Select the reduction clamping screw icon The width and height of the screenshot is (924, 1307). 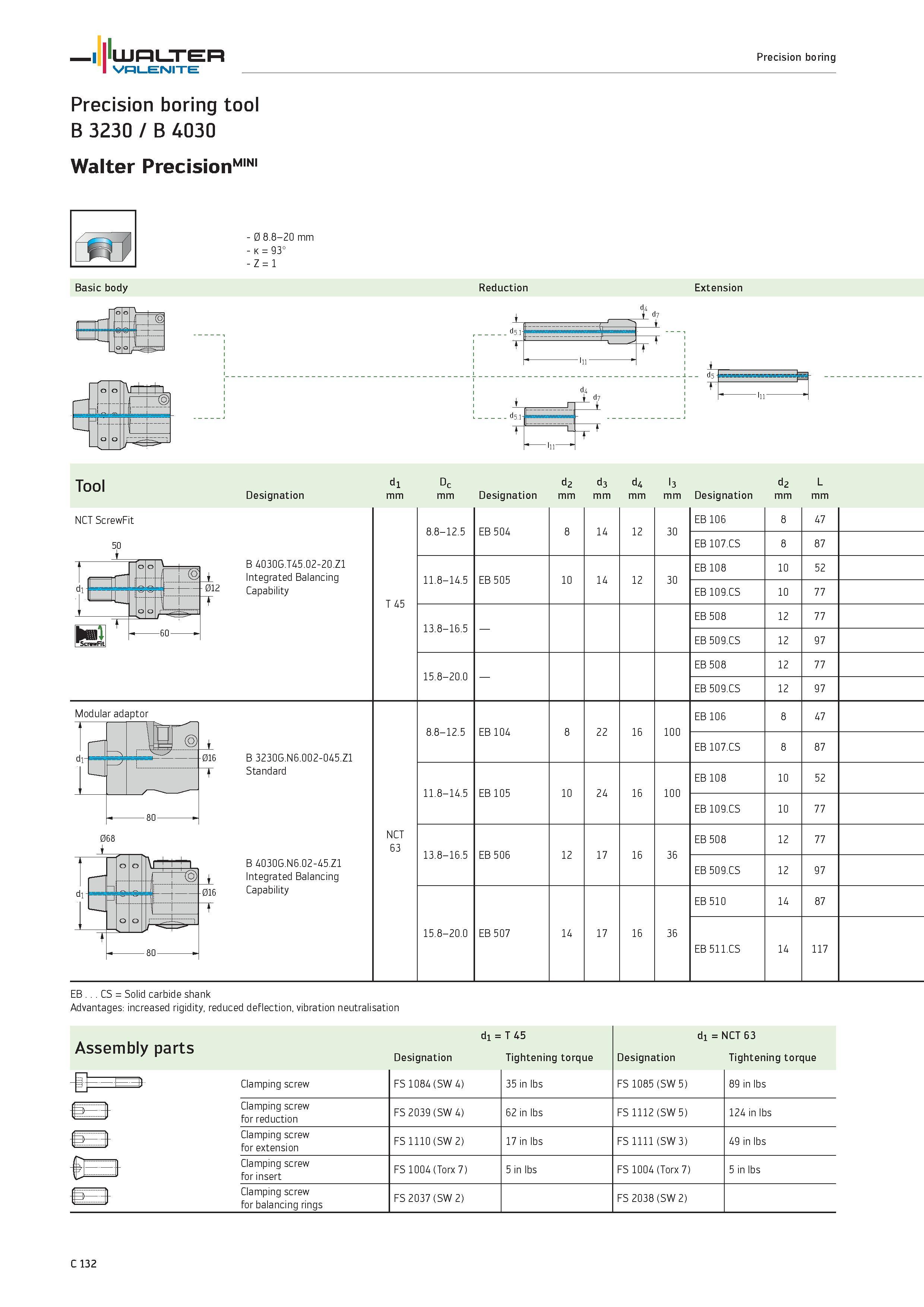point(90,1110)
